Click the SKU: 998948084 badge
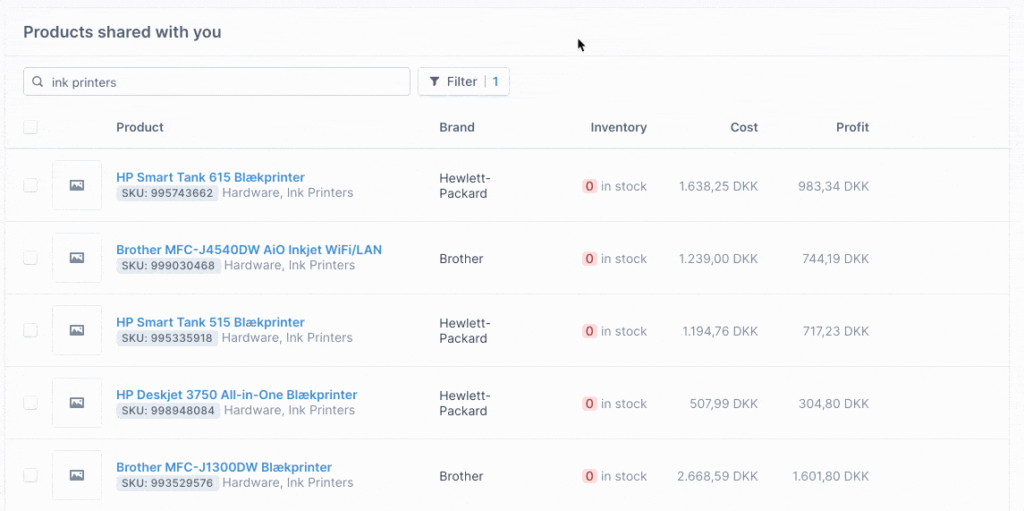This screenshot has width=1024, height=511. tap(168, 410)
